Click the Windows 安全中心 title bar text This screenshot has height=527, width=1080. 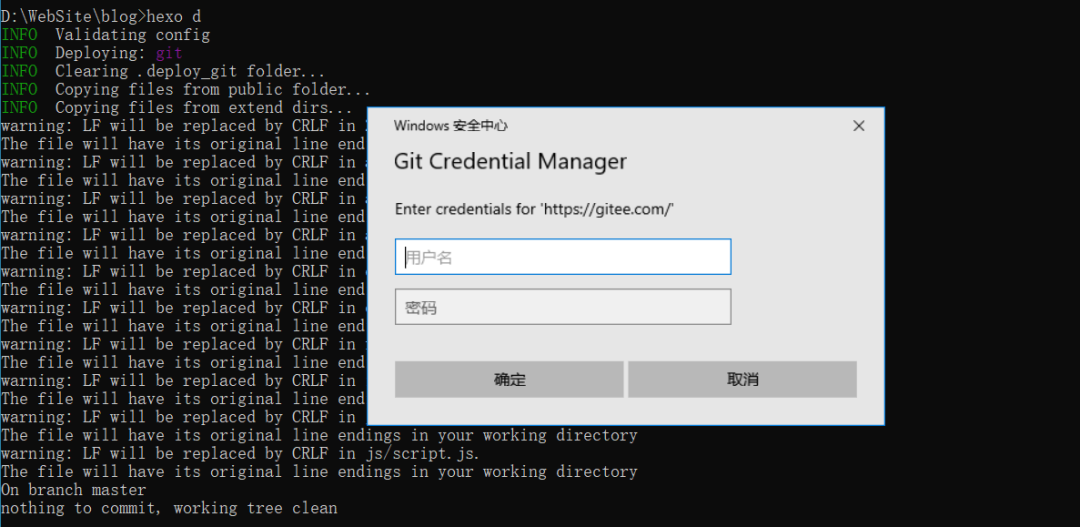(x=451, y=126)
